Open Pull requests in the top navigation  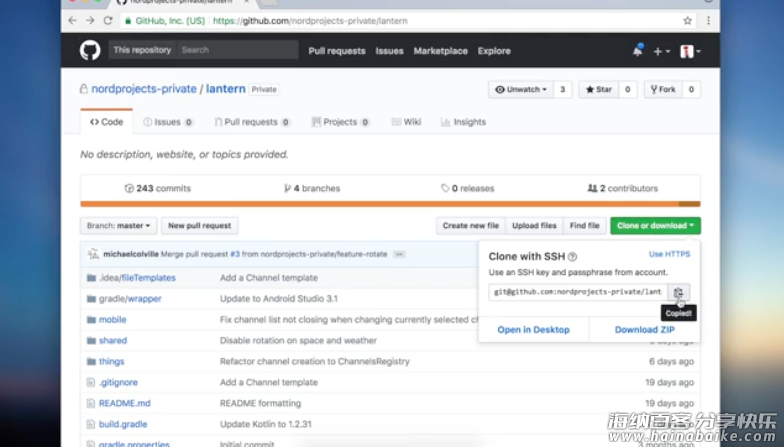(337, 51)
